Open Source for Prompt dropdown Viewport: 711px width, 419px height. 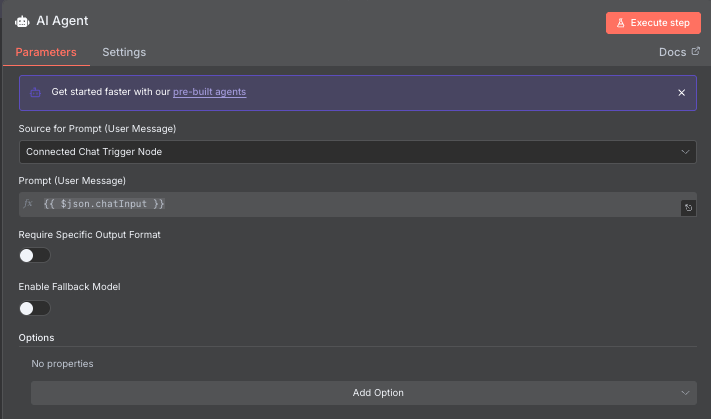(x=357, y=152)
